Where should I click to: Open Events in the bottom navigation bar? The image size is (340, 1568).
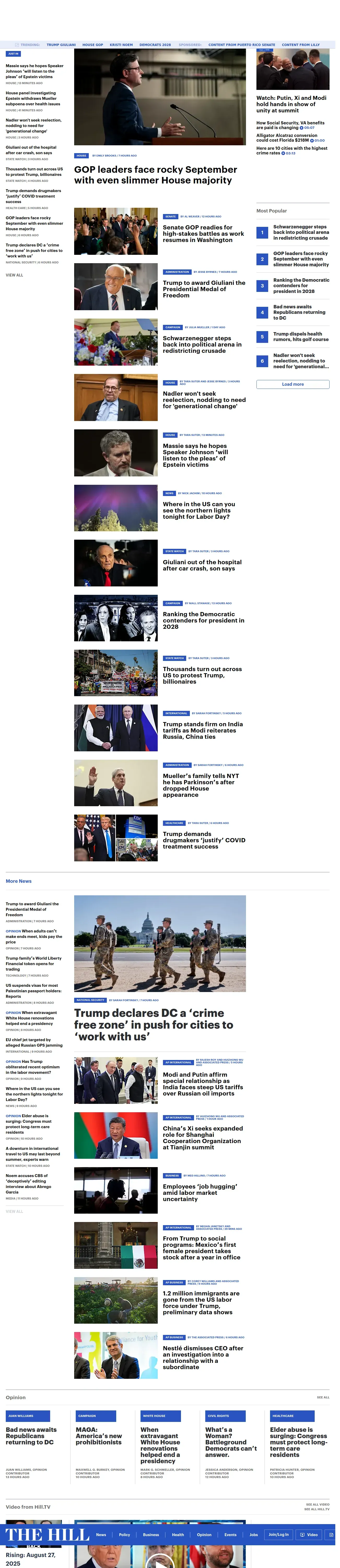[x=231, y=1535]
